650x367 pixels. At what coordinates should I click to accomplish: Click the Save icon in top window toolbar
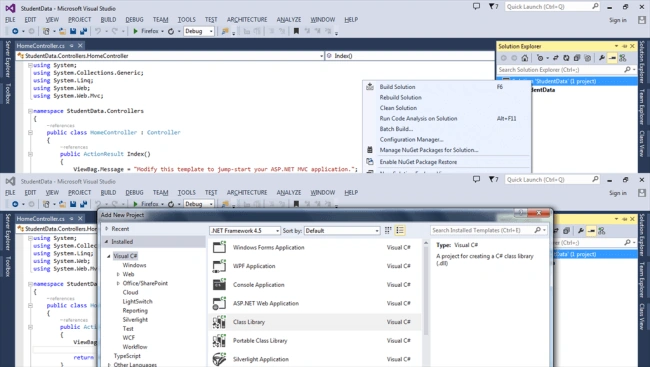pos(73,31)
